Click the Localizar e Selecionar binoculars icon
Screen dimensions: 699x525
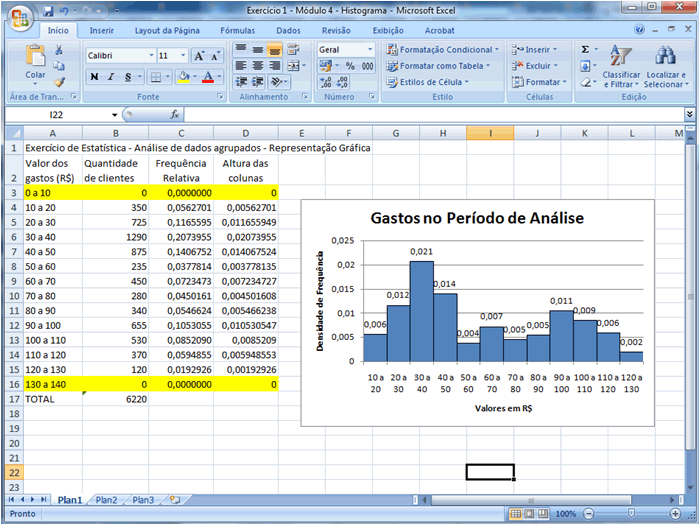point(665,55)
